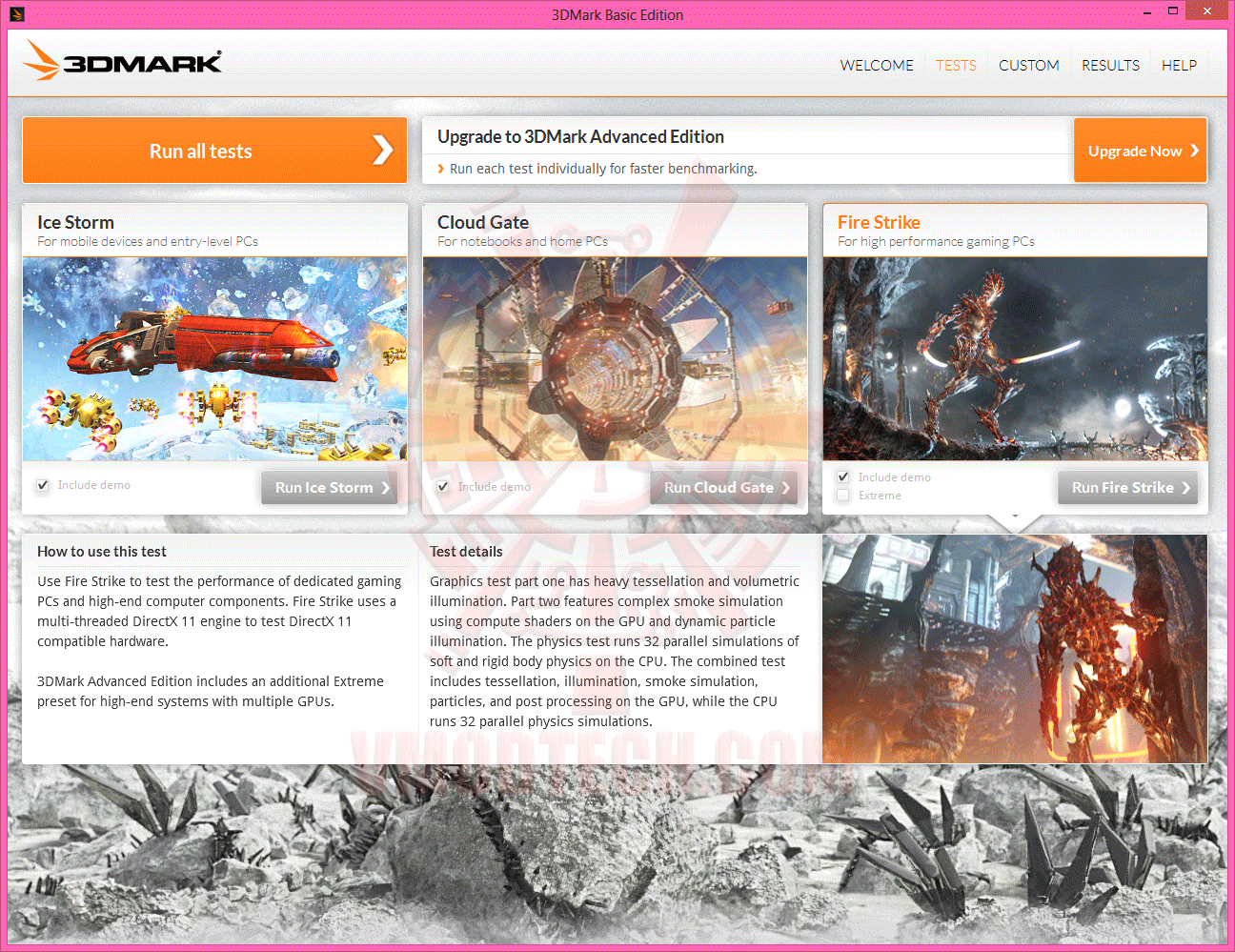Click 'For notebooks and home PCs' text

click(x=522, y=242)
